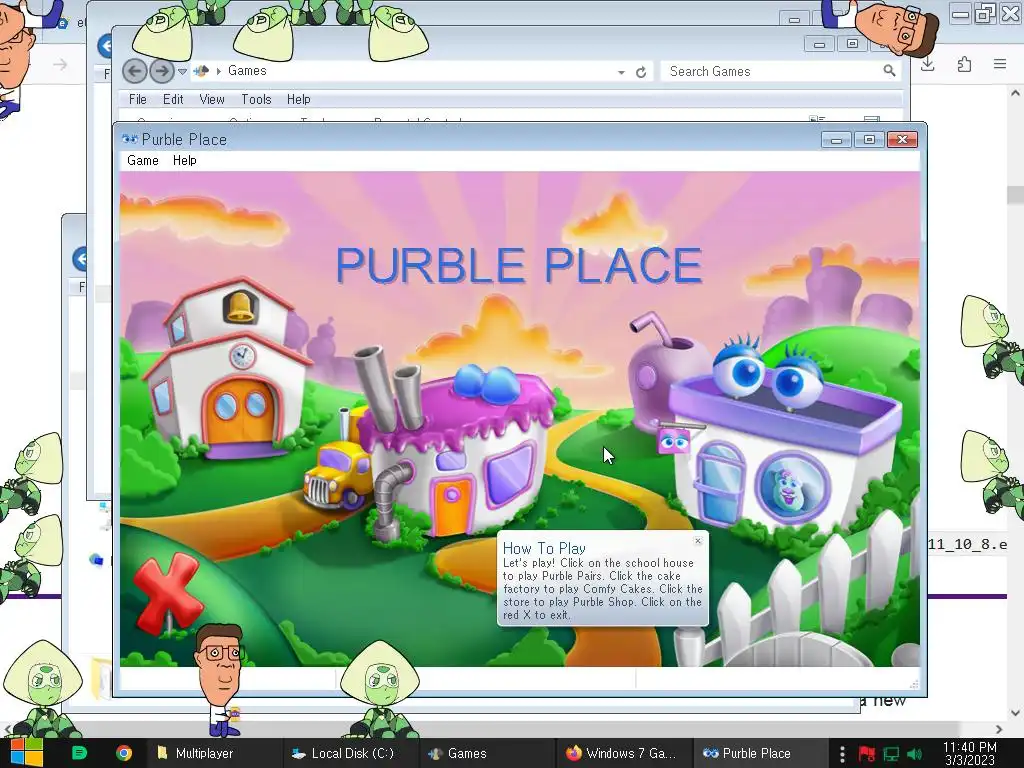Click the pink Purble sign on the shop
Viewport: 1024px width, 768px height.
[x=674, y=441]
